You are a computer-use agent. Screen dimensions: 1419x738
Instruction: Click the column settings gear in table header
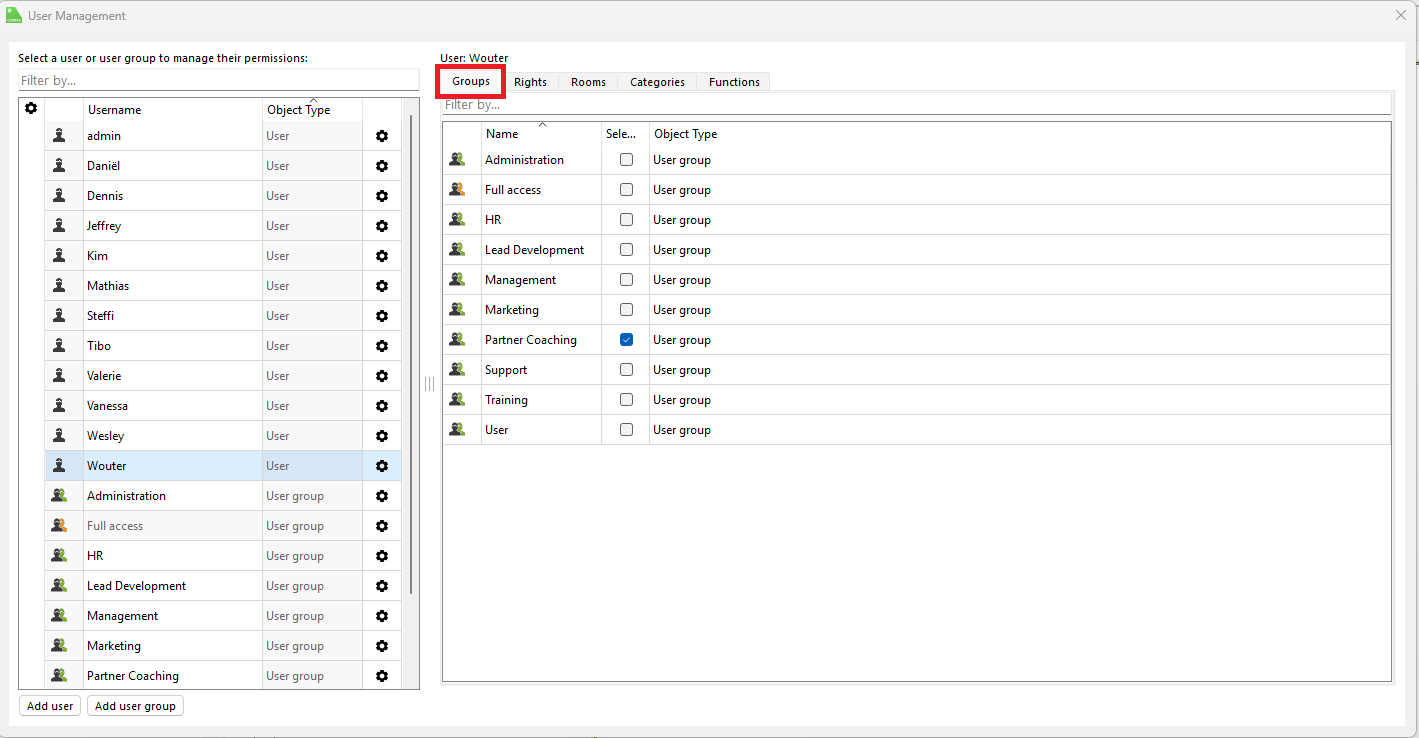pyautogui.click(x=31, y=108)
